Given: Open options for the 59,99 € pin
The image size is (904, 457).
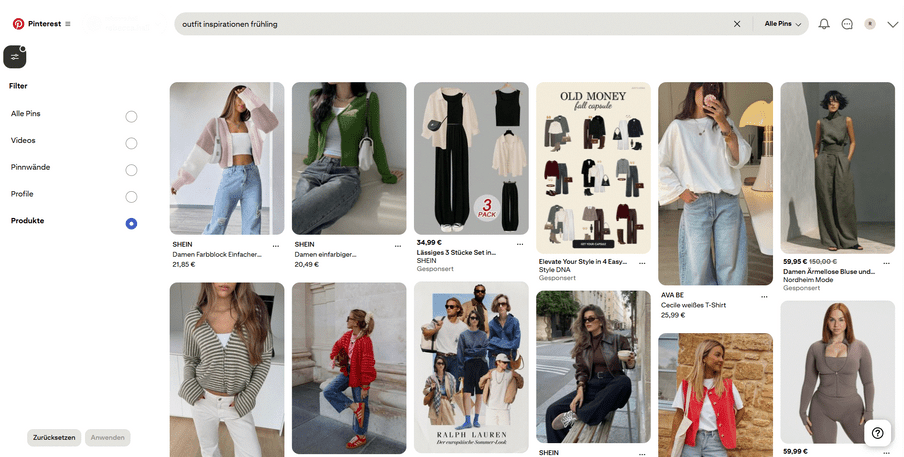Looking at the screenshot, I should coord(887,454).
